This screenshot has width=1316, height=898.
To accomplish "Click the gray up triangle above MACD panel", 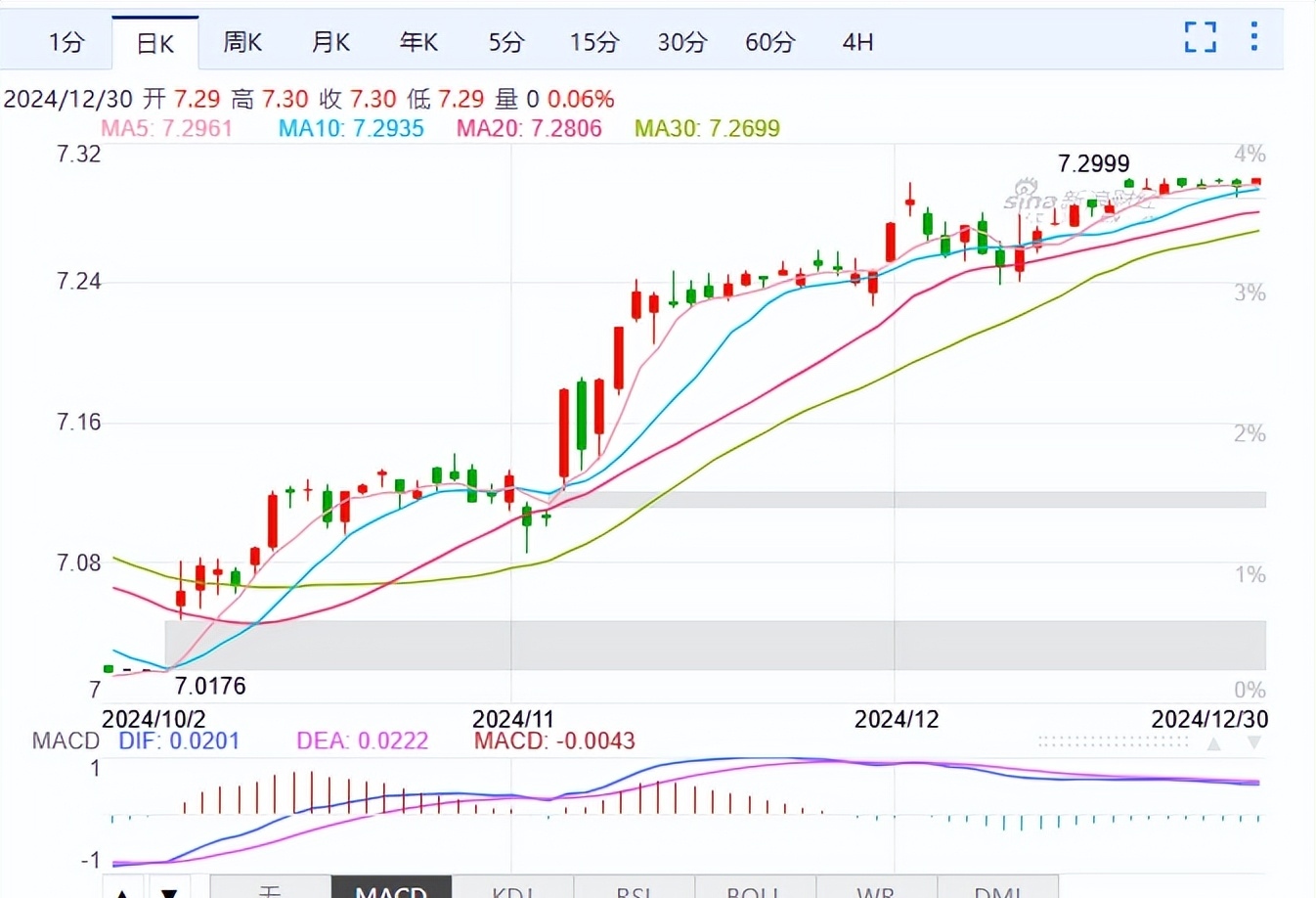I will pos(1213,744).
